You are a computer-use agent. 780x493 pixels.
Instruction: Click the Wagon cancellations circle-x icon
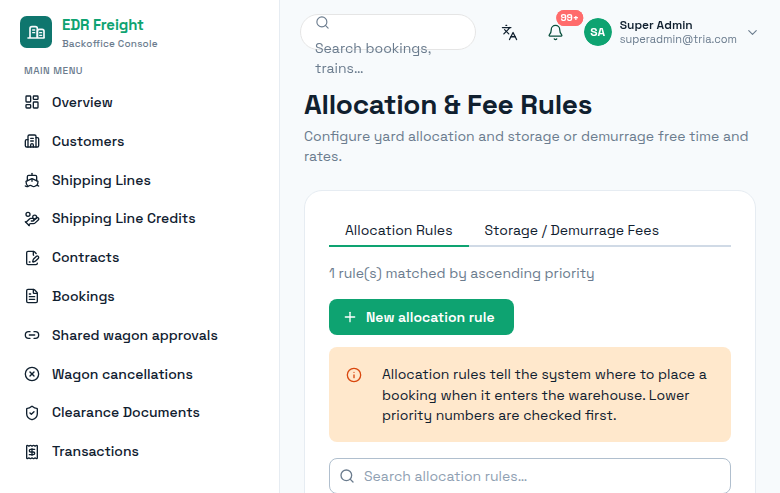coord(32,374)
